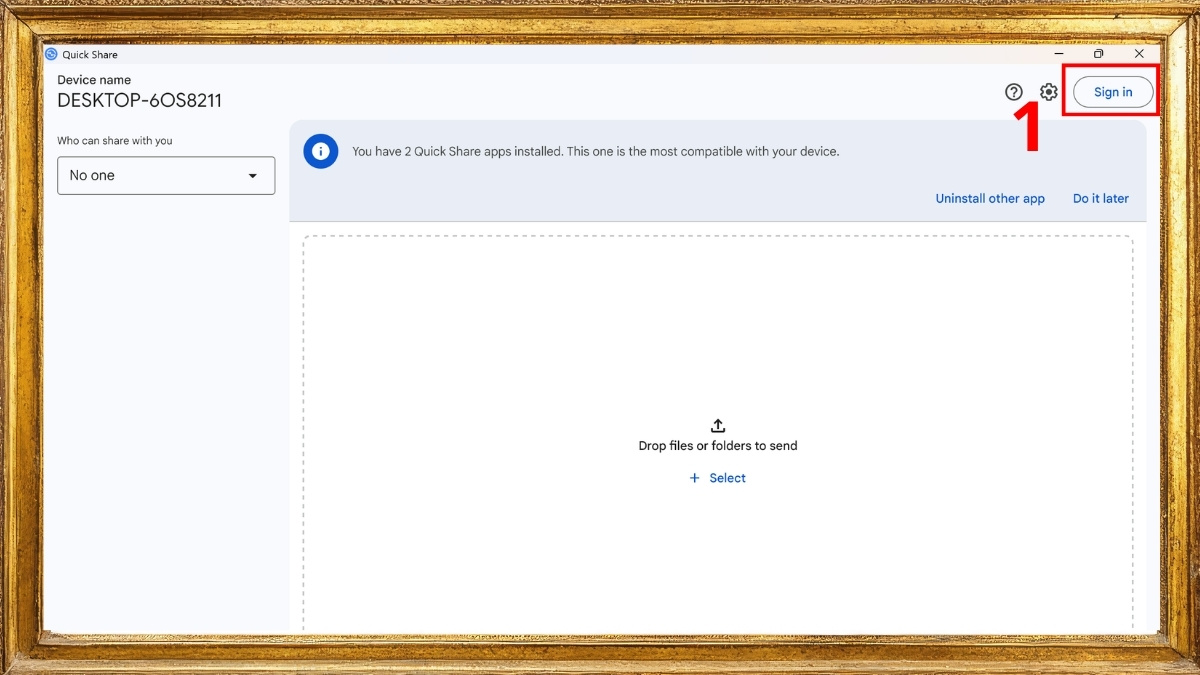Viewport: 1200px width, 675px height.
Task: Click the Sign in button
Action: point(1113,92)
